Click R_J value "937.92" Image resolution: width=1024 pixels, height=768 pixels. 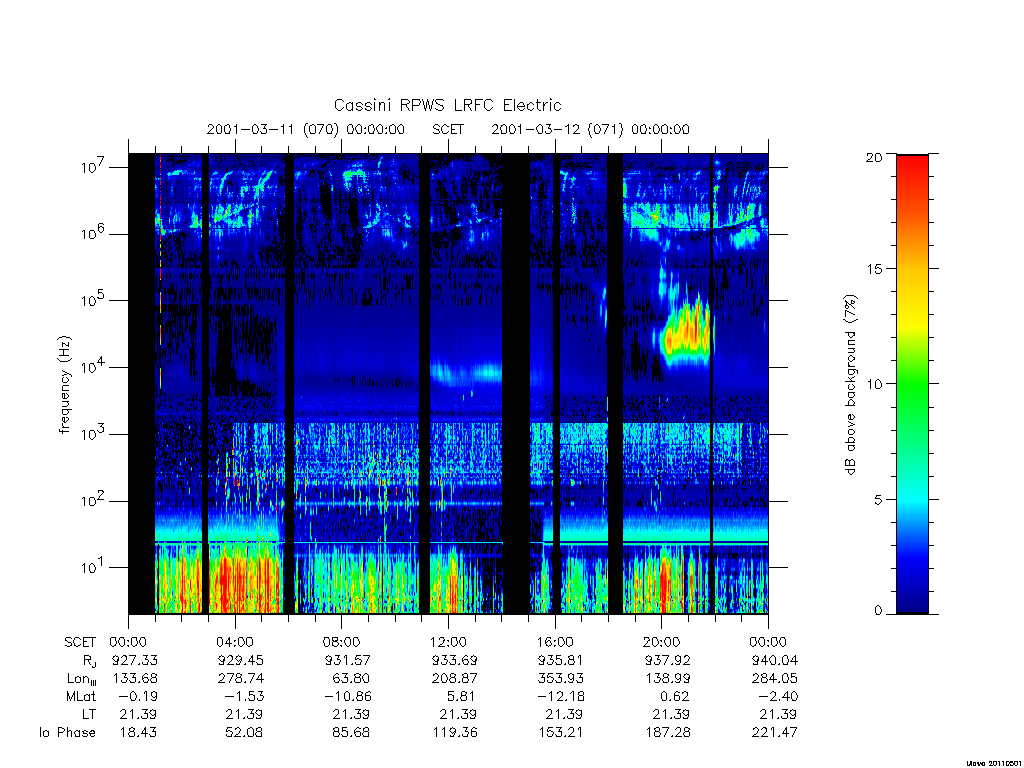tap(667, 660)
